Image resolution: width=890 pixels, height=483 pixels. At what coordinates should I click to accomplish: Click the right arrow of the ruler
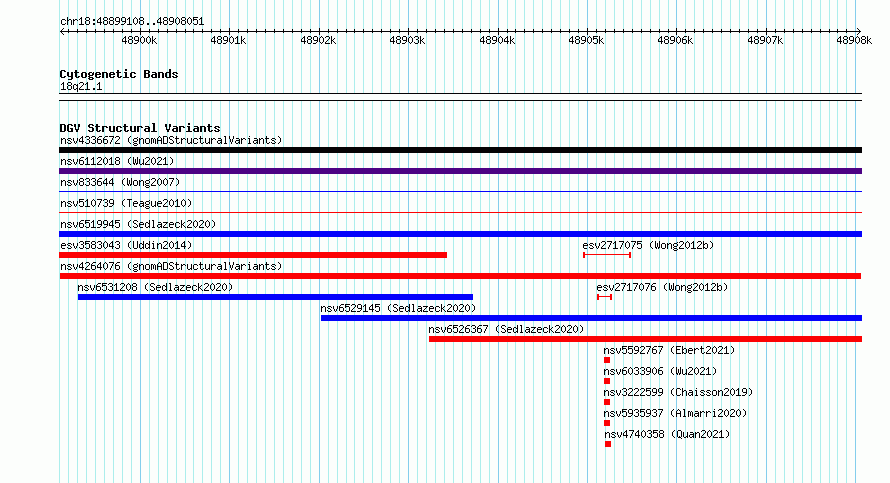[859, 31]
